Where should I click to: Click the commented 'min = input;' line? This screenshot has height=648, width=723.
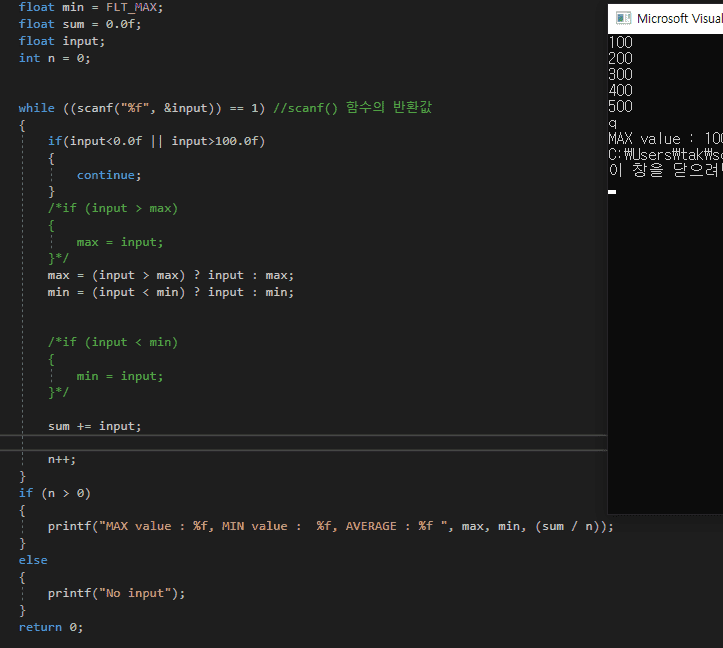click(x=120, y=376)
